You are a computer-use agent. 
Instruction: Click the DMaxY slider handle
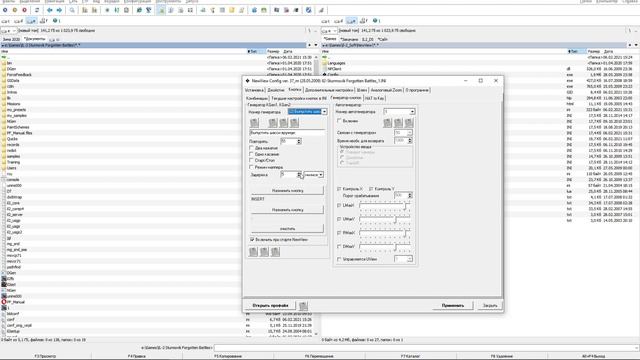pyautogui.click(x=395, y=247)
